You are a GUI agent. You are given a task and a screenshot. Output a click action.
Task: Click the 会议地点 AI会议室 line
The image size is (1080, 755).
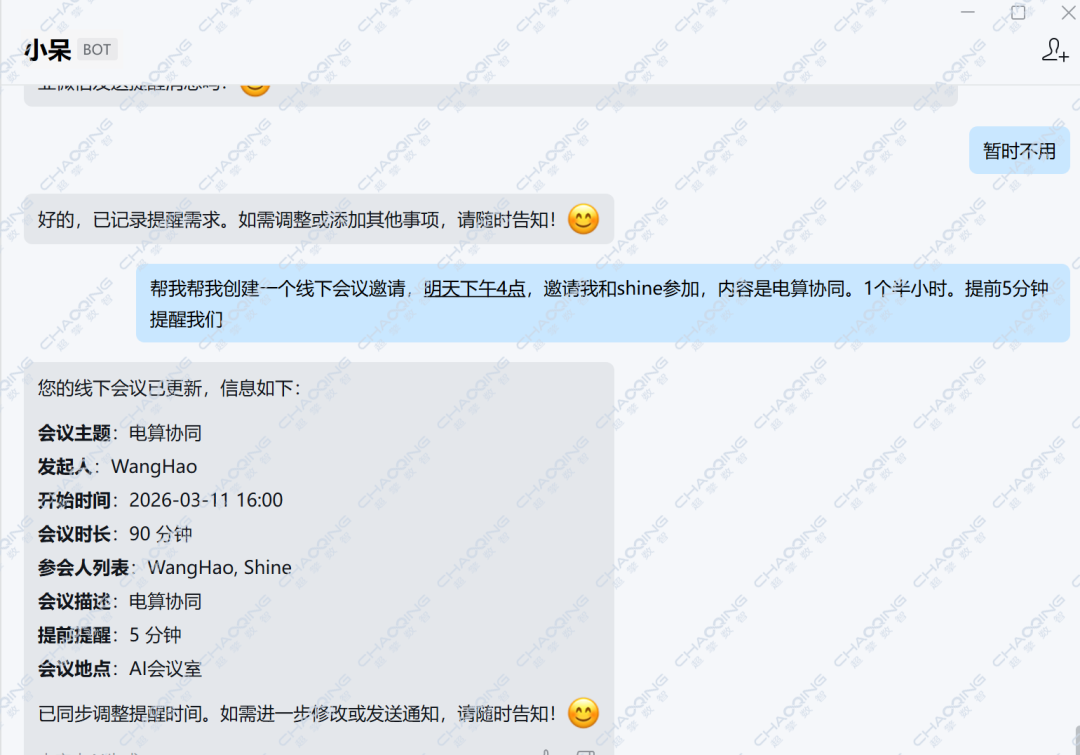tap(120, 669)
